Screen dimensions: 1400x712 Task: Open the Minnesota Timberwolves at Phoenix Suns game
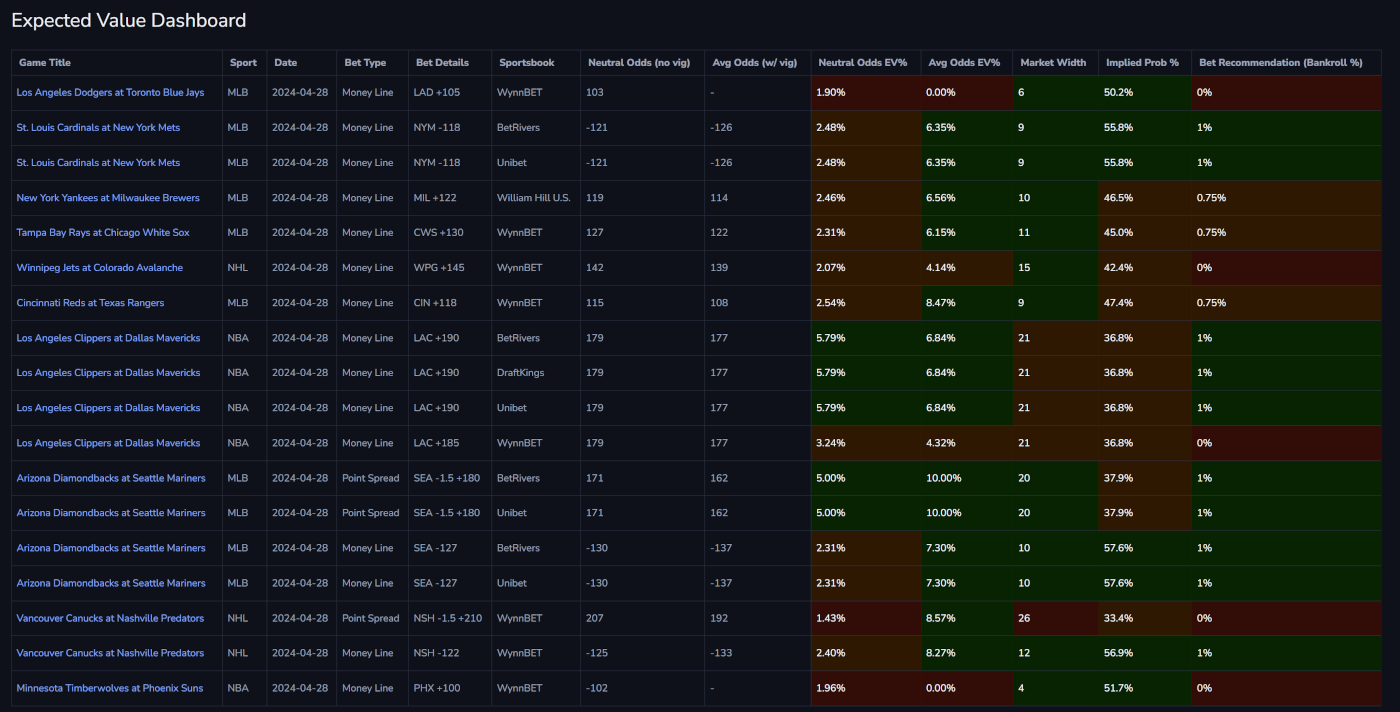pos(109,687)
